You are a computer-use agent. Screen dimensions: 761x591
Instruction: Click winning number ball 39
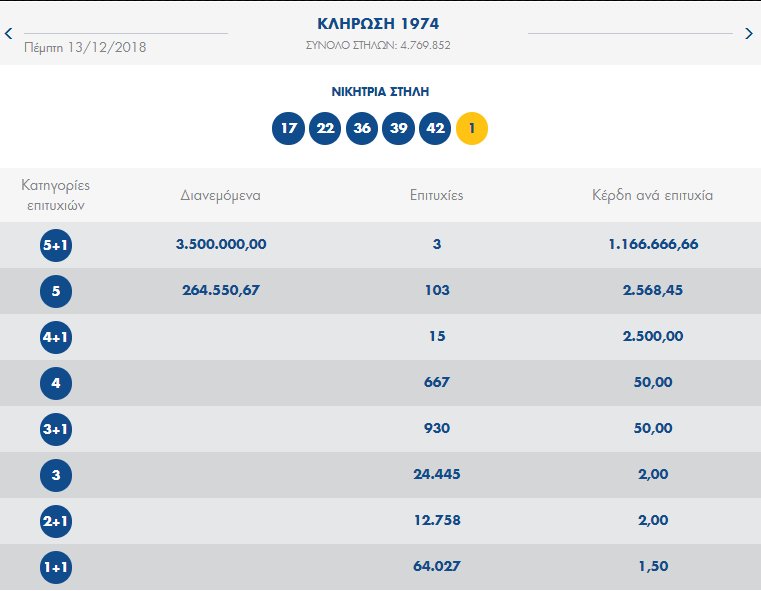coord(398,129)
